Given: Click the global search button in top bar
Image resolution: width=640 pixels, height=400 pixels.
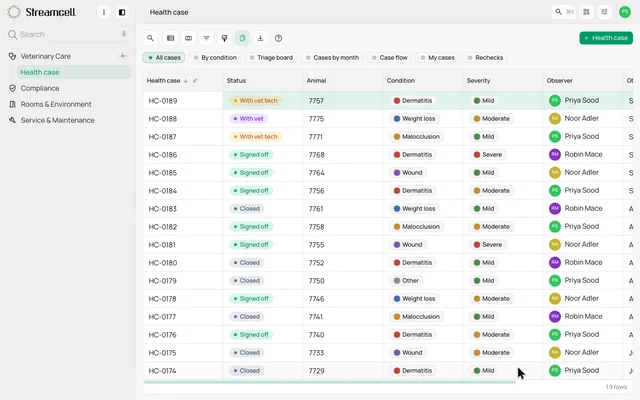Looking at the screenshot, I should (x=564, y=12).
